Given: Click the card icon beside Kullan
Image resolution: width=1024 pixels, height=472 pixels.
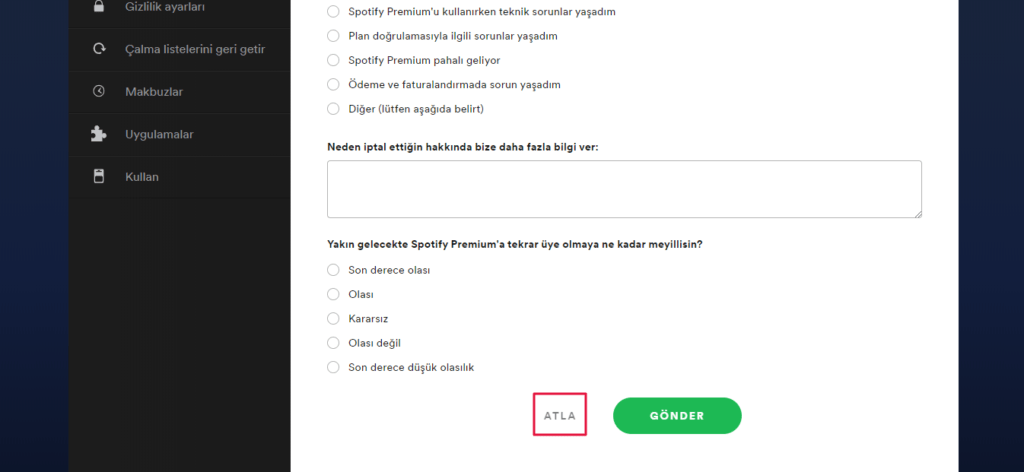Looking at the screenshot, I should [98, 177].
